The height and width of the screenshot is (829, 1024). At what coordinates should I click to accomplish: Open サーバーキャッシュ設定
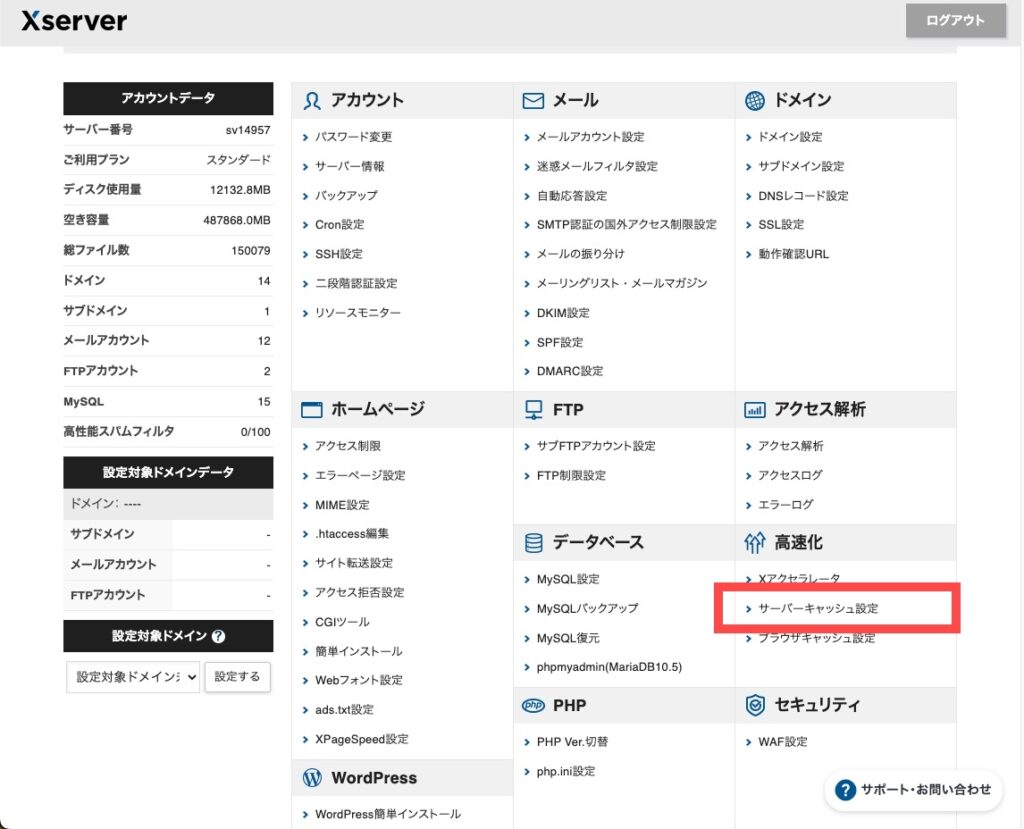click(x=818, y=608)
